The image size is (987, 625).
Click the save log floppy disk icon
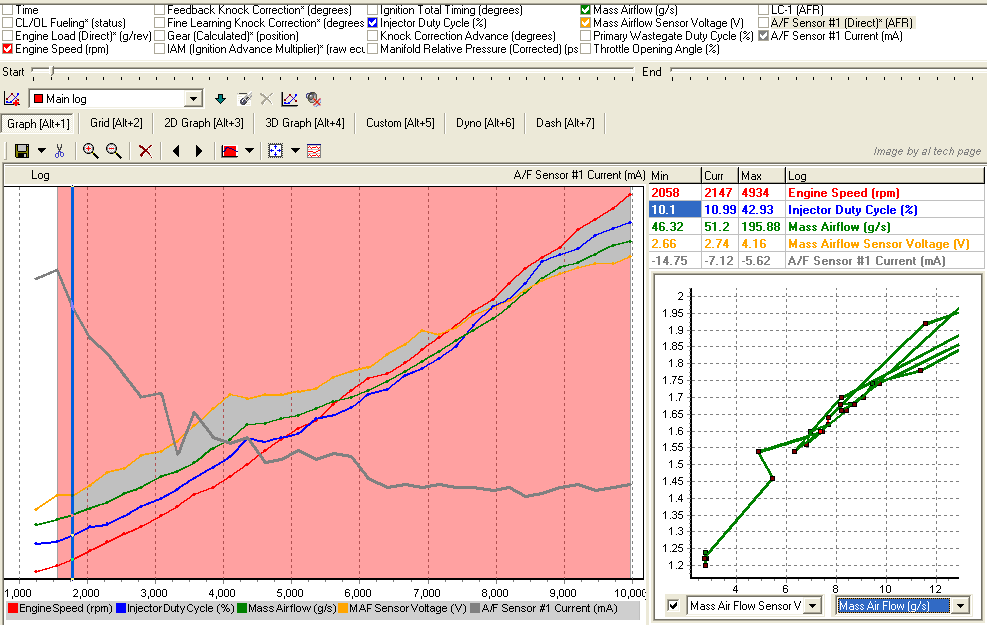coord(22,151)
